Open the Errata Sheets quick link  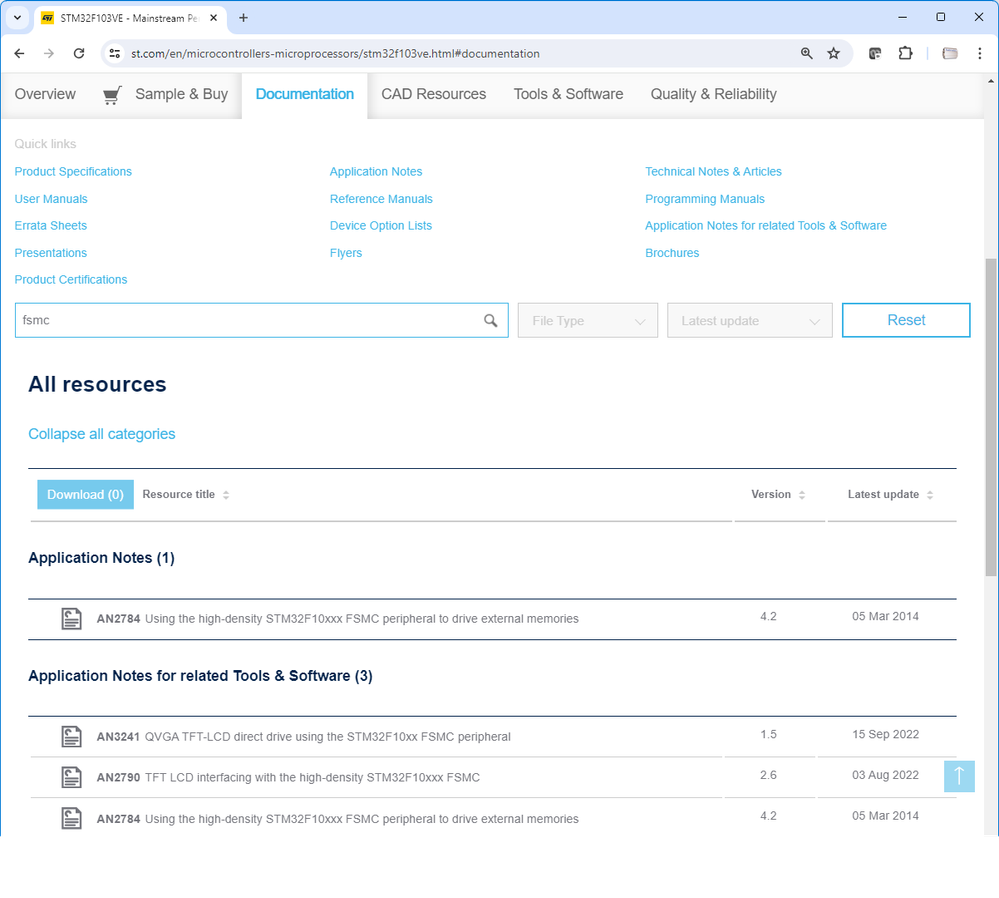50,226
